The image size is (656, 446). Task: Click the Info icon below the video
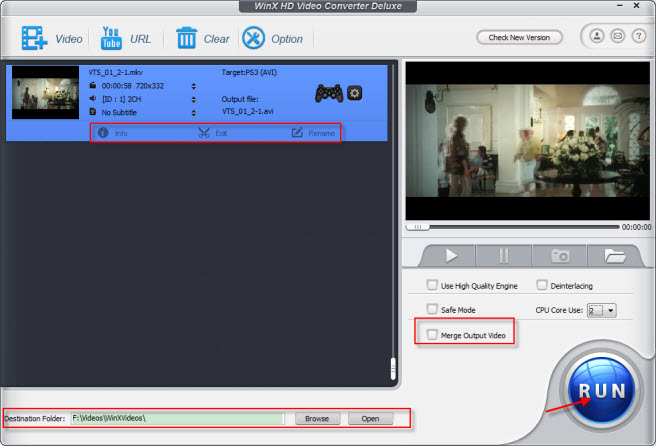(x=103, y=133)
